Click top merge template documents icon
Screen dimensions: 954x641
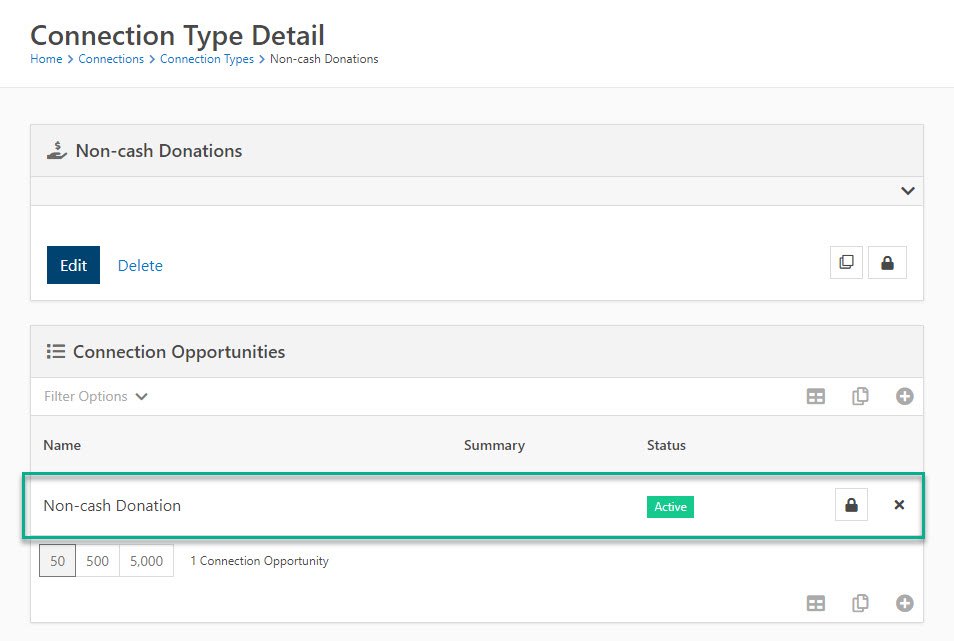(x=860, y=397)
